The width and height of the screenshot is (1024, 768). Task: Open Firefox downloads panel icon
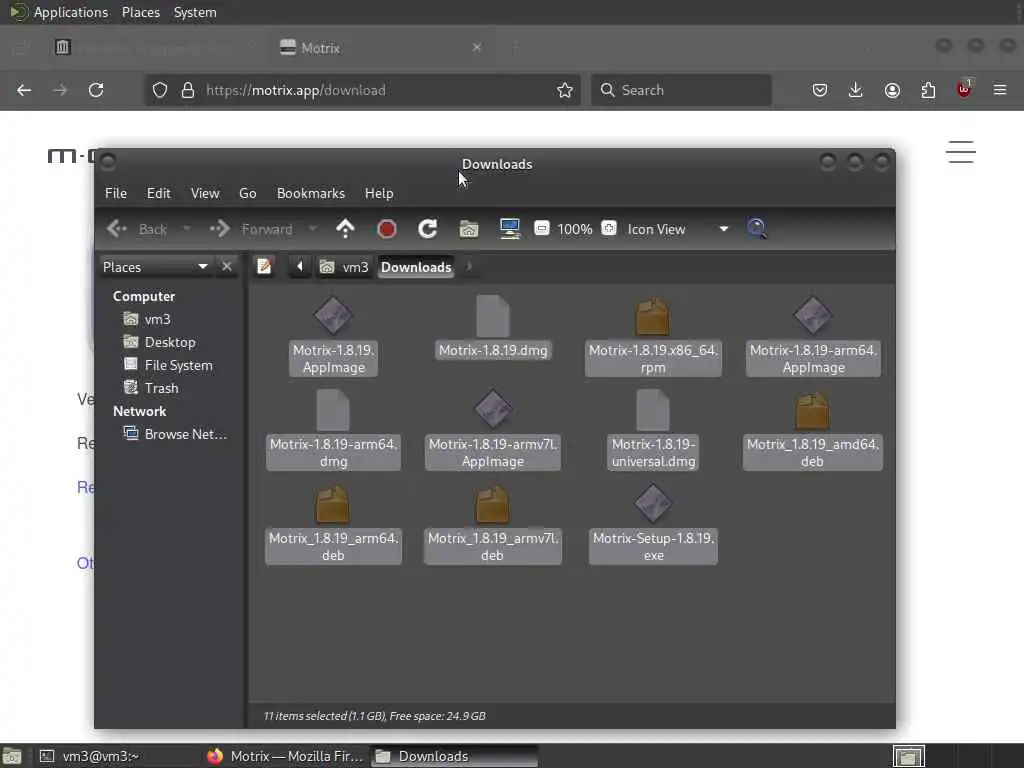856,90
